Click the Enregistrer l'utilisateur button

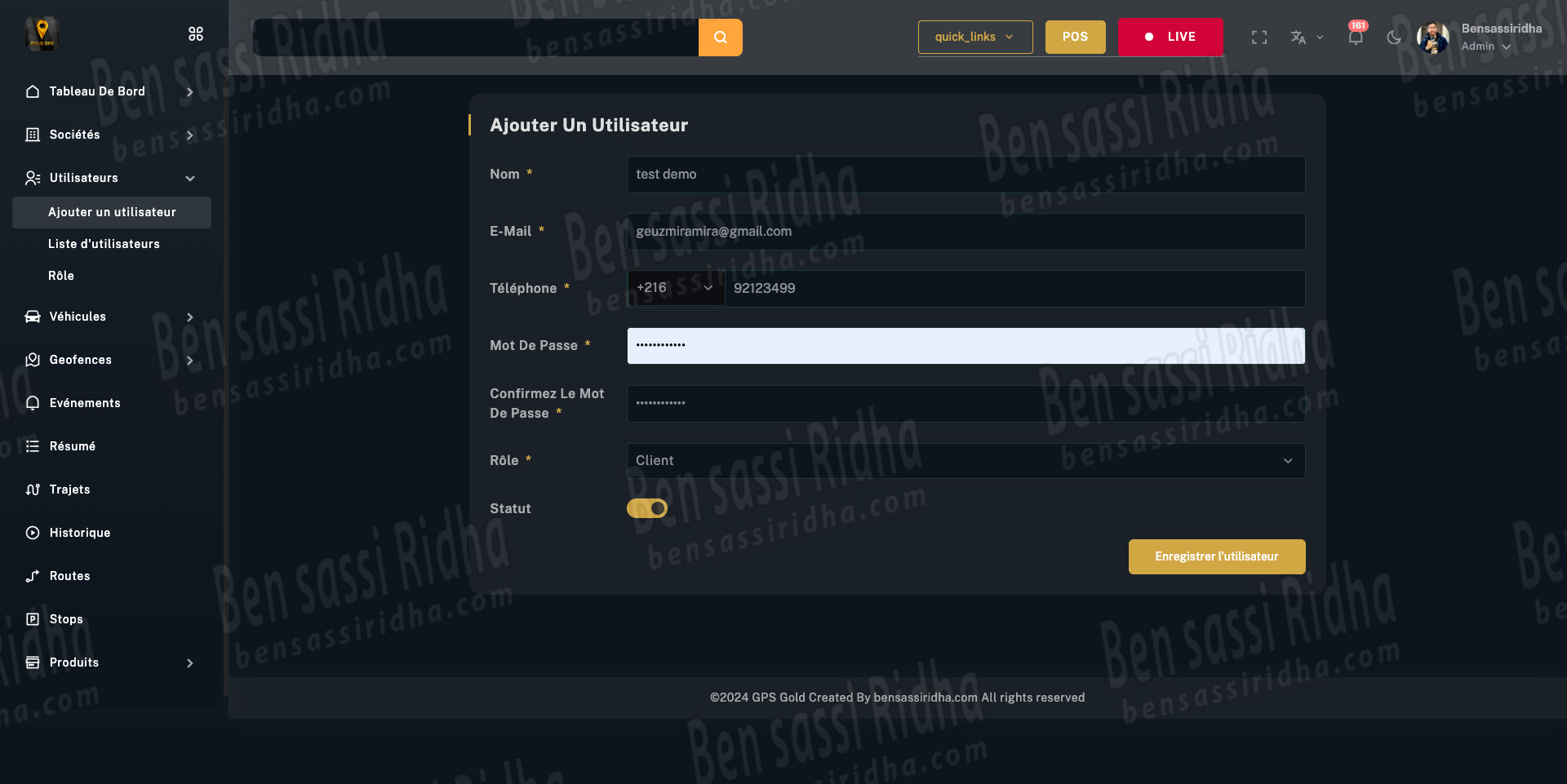[x=1216, y=556]
